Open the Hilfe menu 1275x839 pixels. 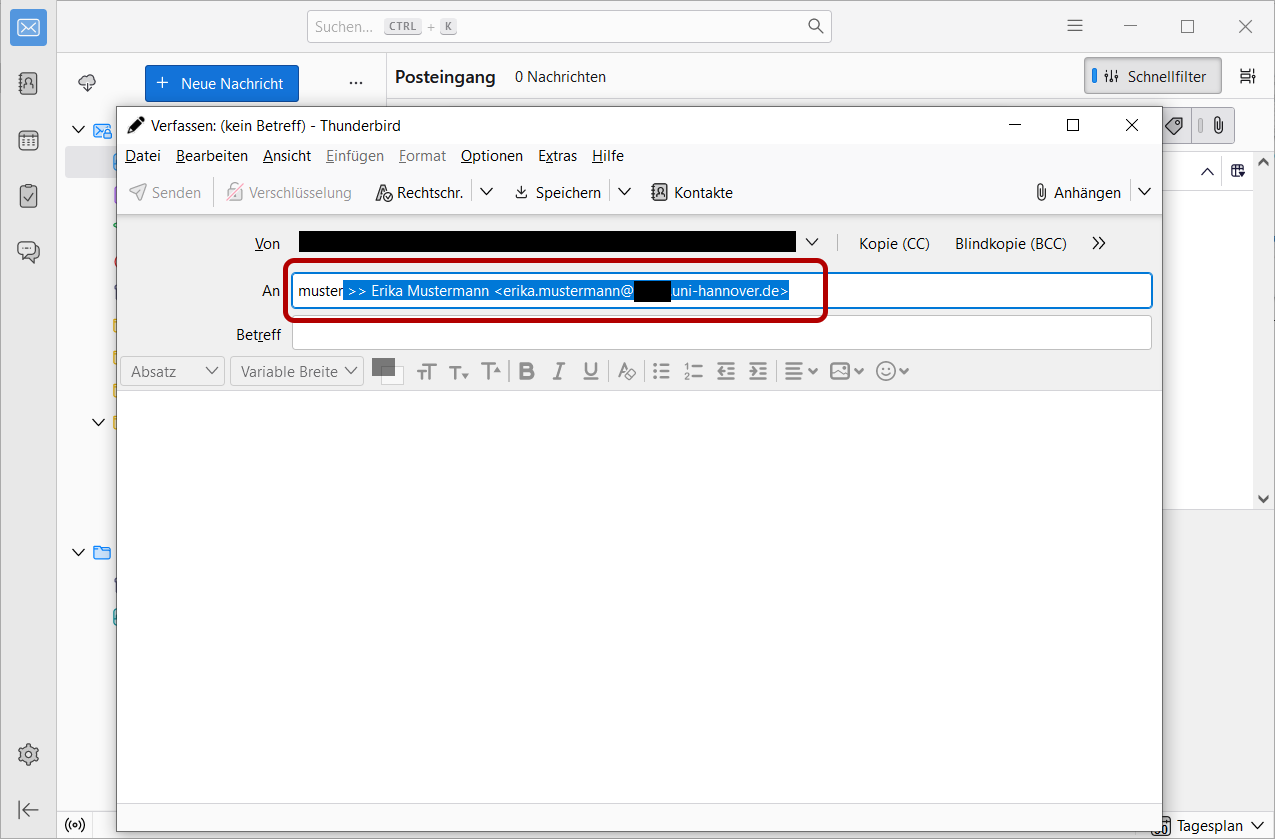coord(608,156)
